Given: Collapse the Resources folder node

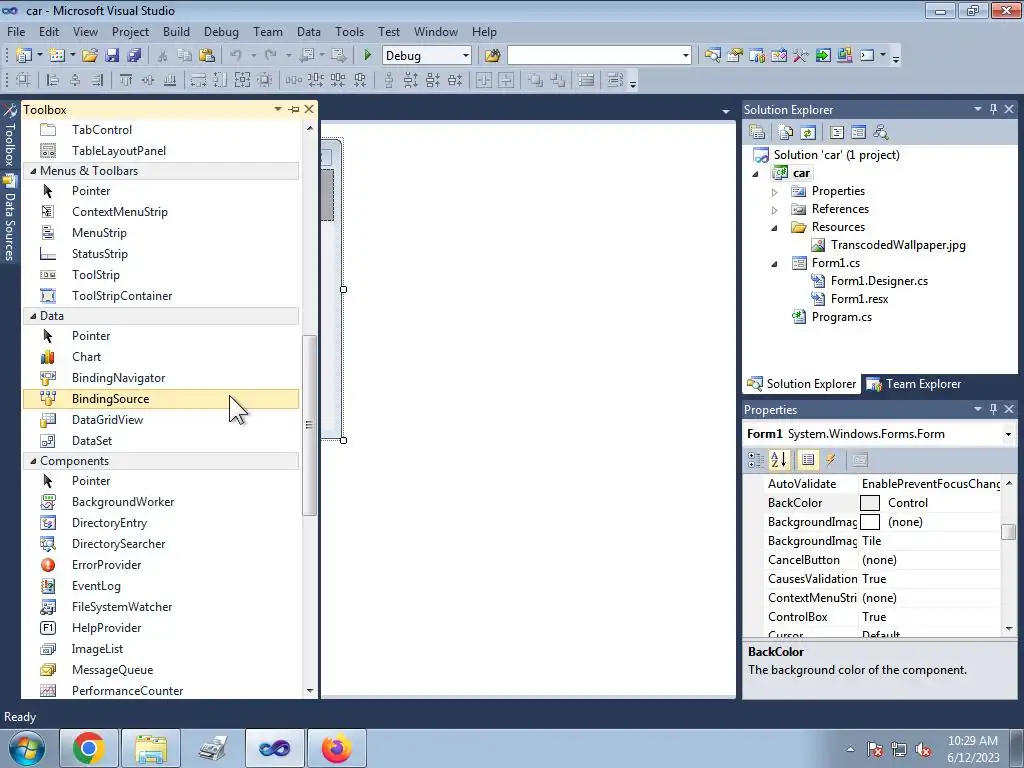Looking at the screenshot, I should [x=775, y=228].
